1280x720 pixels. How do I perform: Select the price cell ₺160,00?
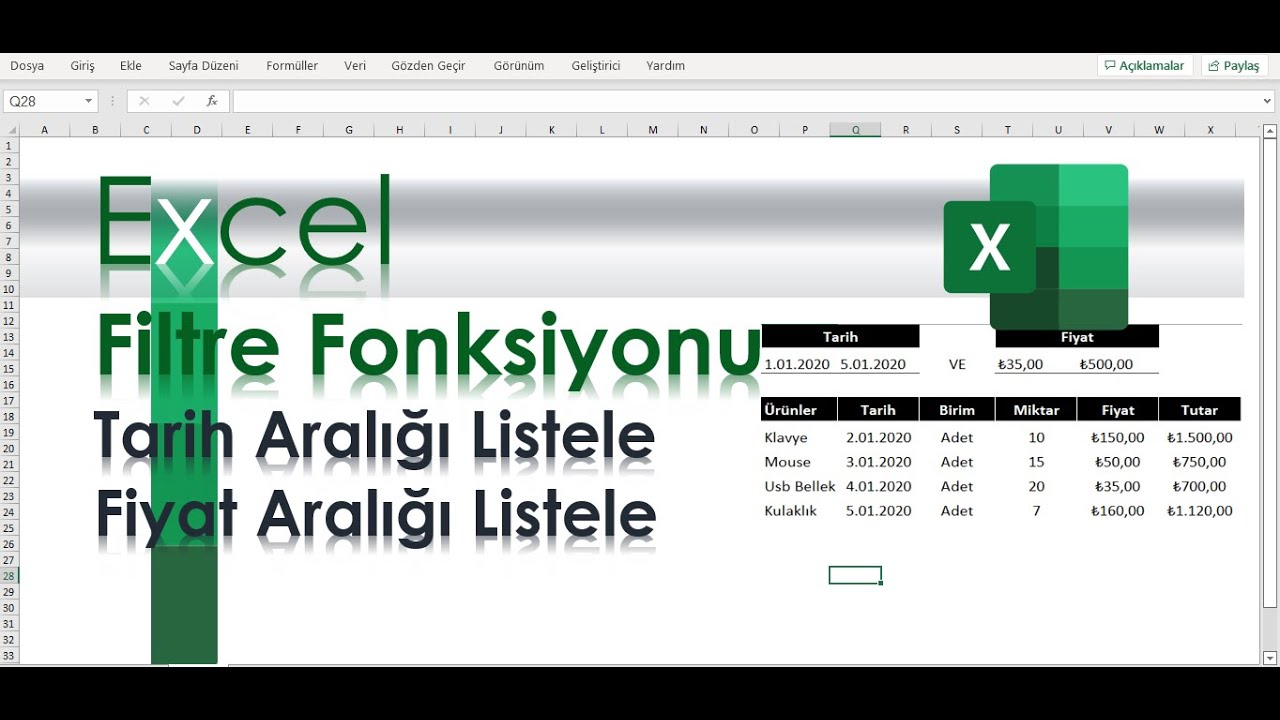click(1118, 511)
